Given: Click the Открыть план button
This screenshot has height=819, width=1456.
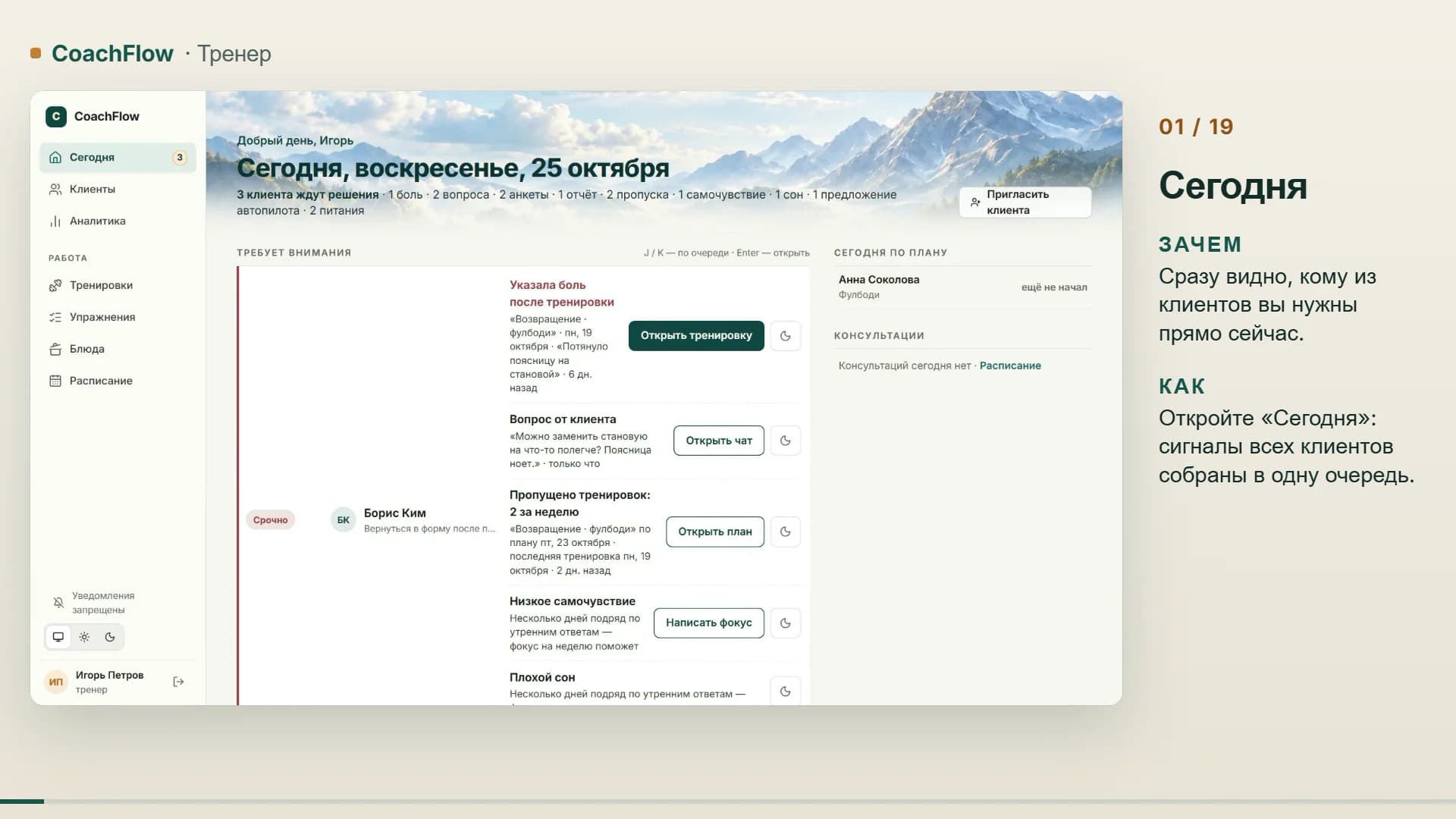Looking at the screenshot, I should click(715, 532).
